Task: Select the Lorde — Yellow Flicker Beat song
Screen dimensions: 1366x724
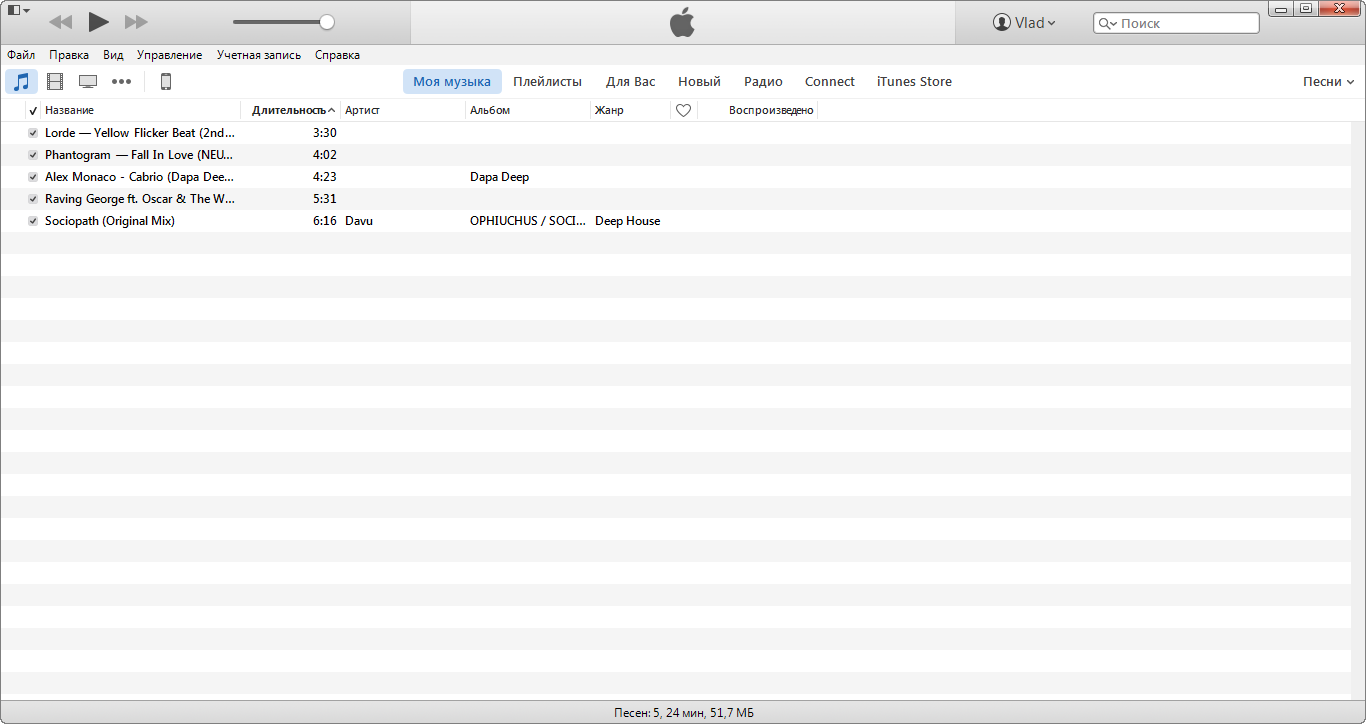Action: click(140, 133)
